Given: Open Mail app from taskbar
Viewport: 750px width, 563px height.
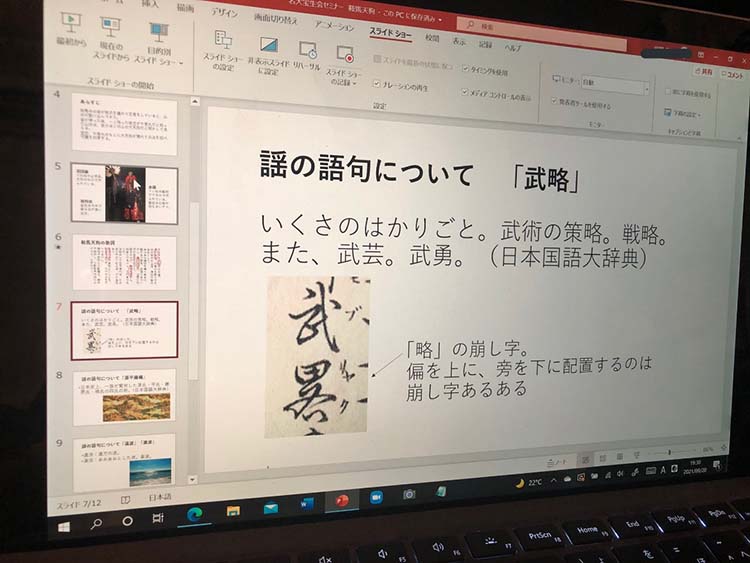Looking at the screenshot, I should 271,508.
